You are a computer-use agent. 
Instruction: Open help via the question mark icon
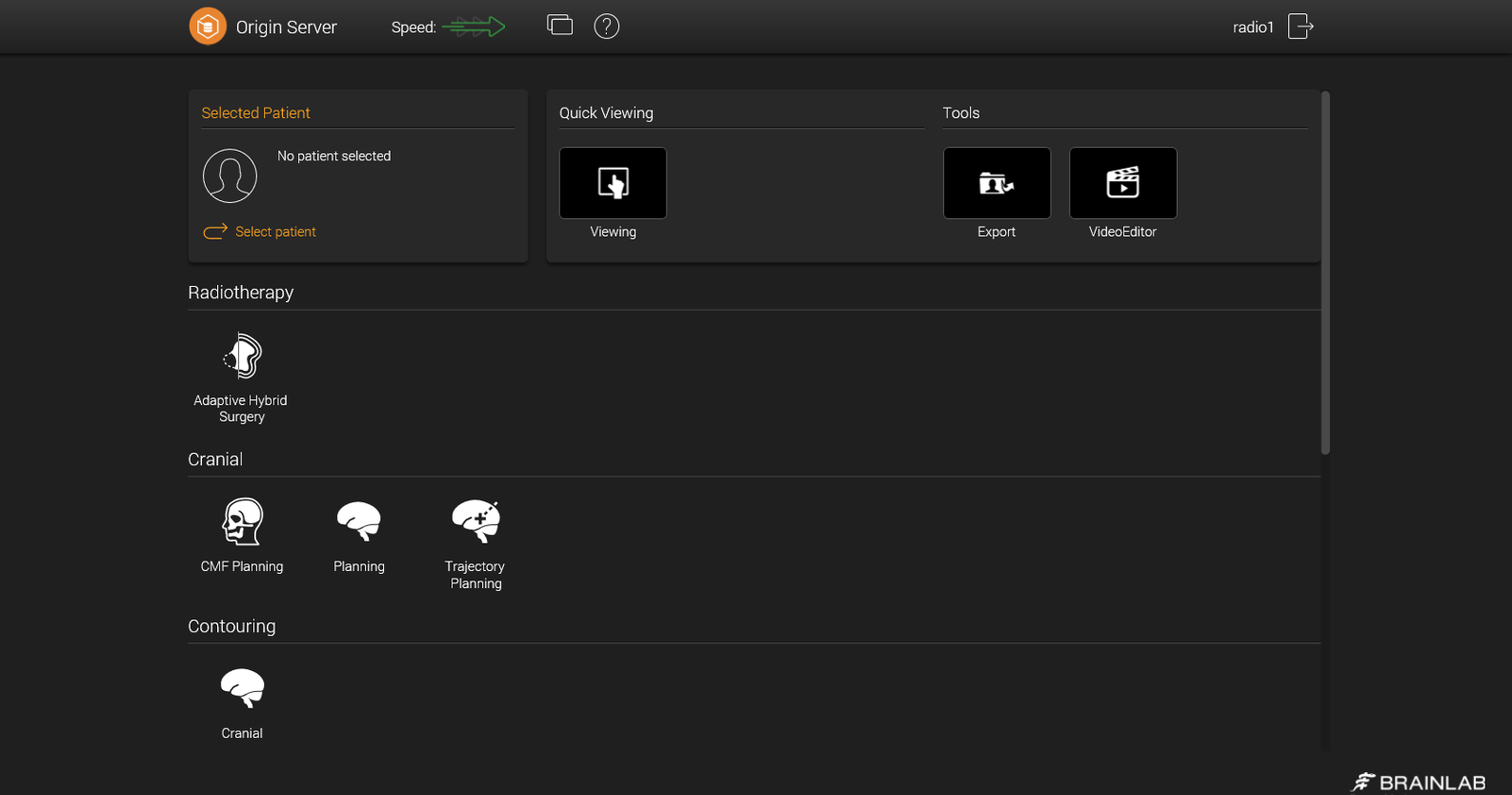[x=607, y=27]
